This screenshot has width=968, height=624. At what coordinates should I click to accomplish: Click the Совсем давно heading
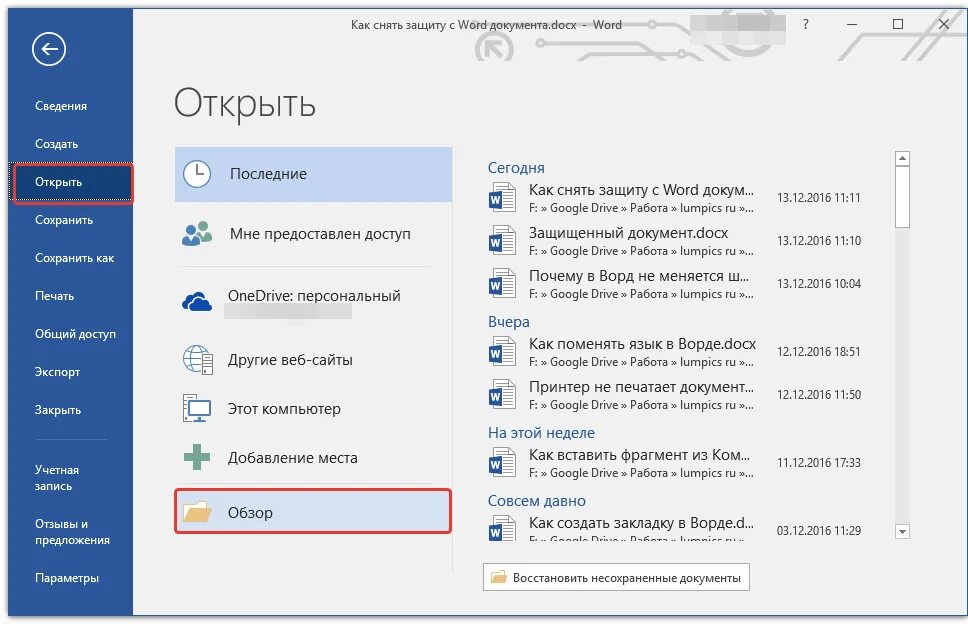click(x=536, y=501)
